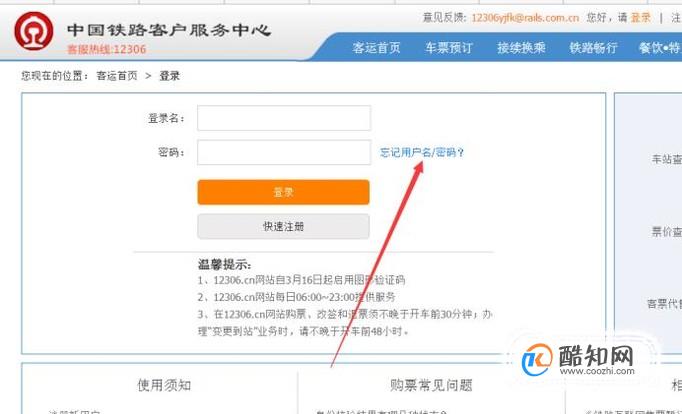The width and height of the screenshot is (682, 414).
Task: Select the 接续换乘 menu item
Action: point(521,48)
